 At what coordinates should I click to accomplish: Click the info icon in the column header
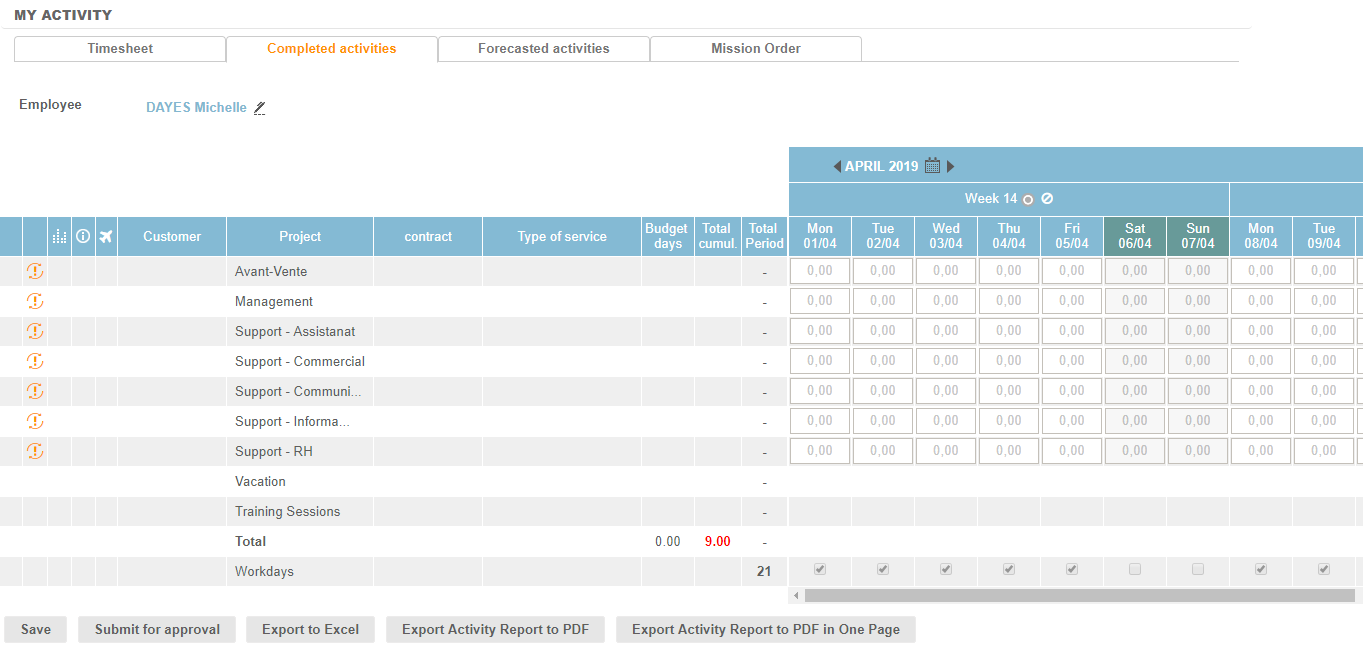tap(83, 237)
